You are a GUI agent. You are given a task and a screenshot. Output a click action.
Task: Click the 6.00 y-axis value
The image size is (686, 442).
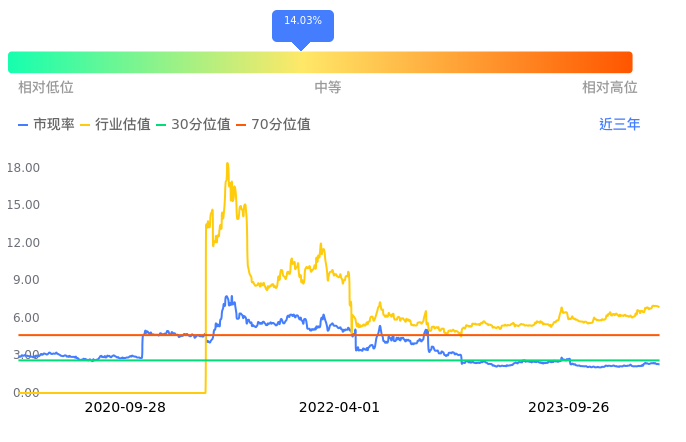click(27, 318)
